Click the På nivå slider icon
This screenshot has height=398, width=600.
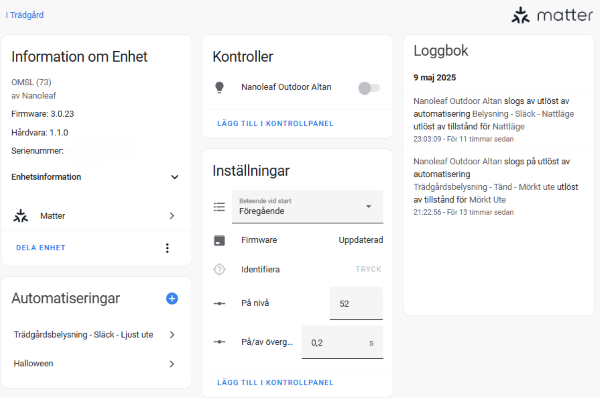pos(219,303)
